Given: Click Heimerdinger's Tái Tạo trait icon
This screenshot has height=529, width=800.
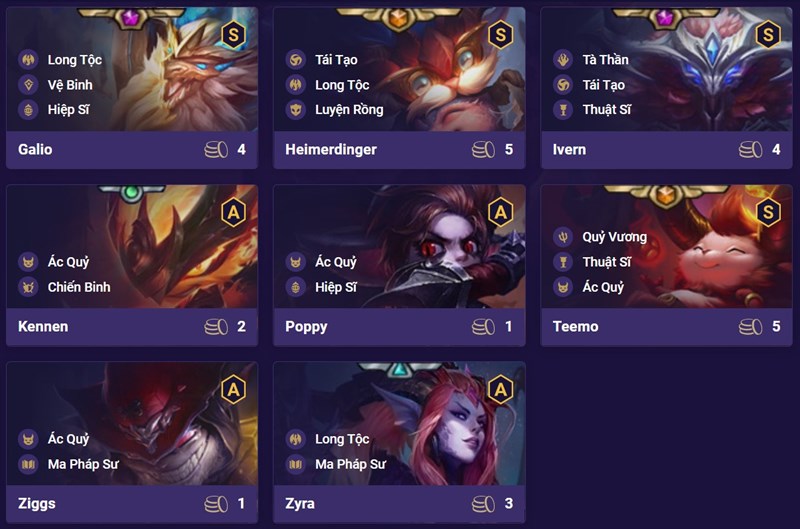Looking at the screenshot, I should pyautogui.click(x=295, y=60).
